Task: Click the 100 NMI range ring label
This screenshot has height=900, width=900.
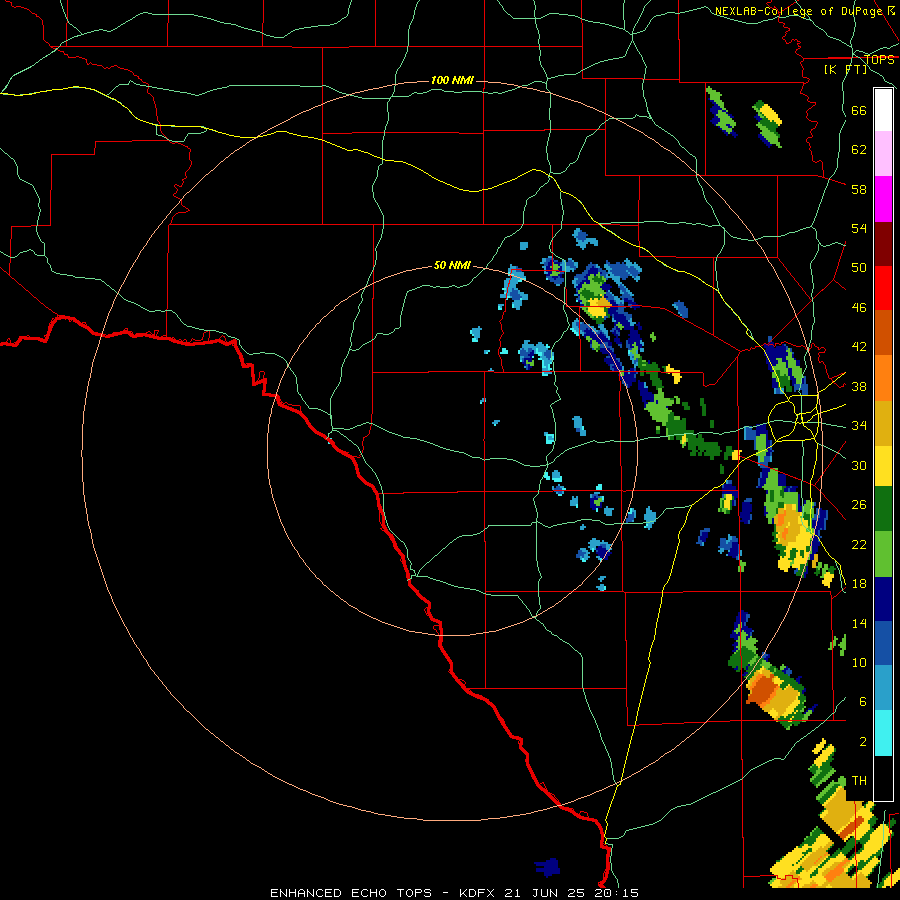Action: [x=452, y=80]
